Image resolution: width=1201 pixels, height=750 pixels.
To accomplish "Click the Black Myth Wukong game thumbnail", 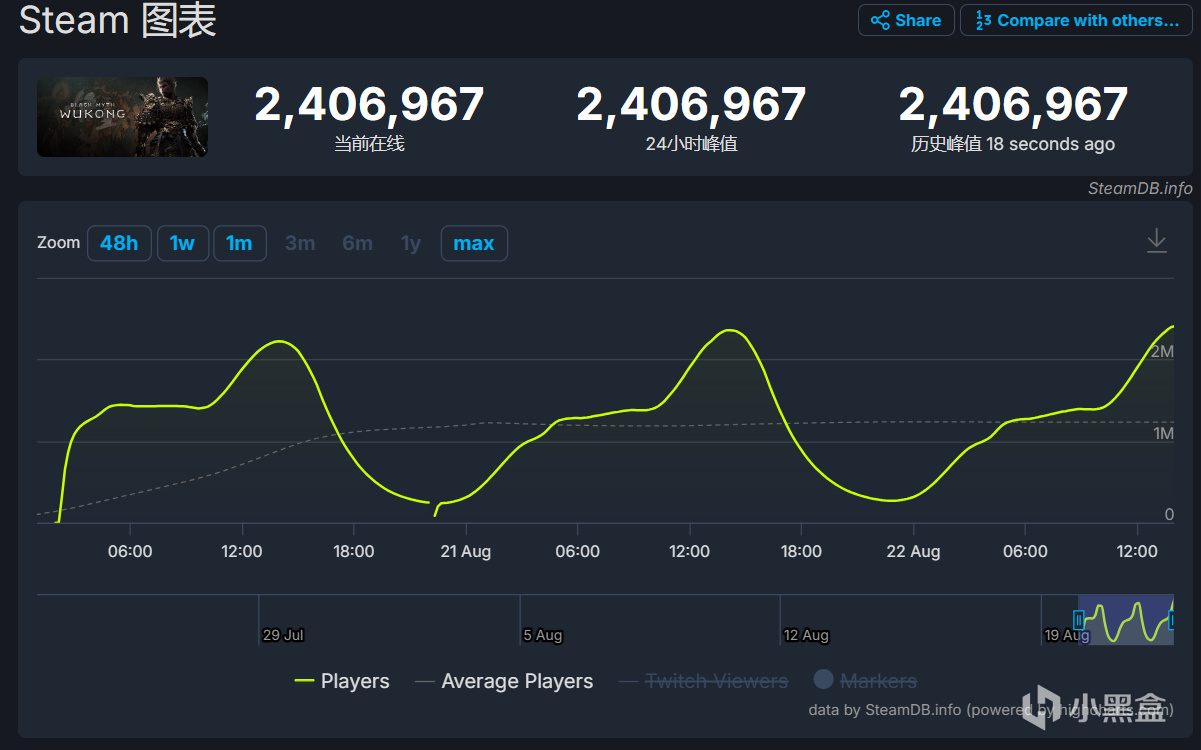I will [122, 117].
